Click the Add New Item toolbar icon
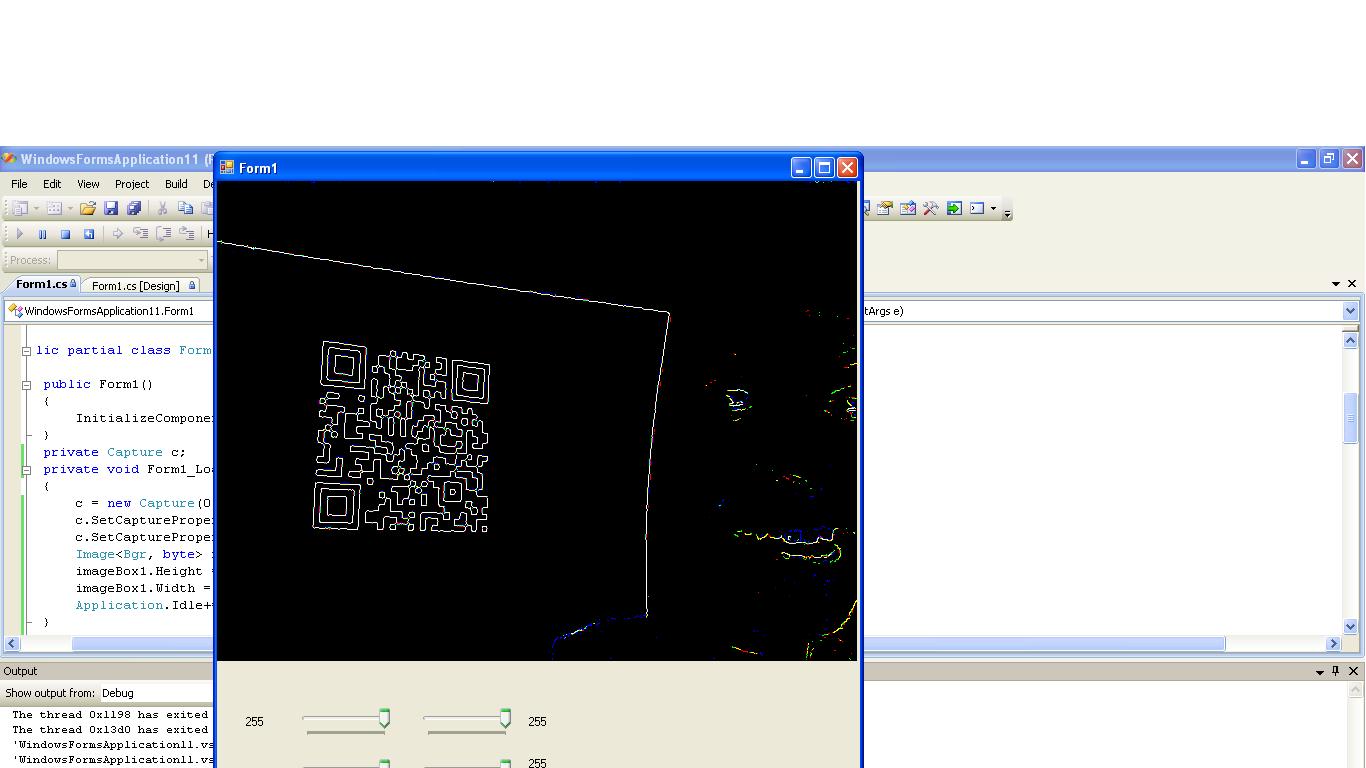The width and height of the screenshot is (1366, 768). 54,208
